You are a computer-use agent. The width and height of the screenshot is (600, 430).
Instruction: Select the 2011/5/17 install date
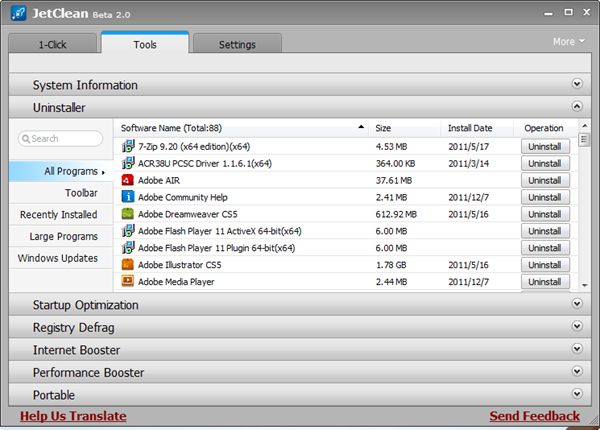468,147
